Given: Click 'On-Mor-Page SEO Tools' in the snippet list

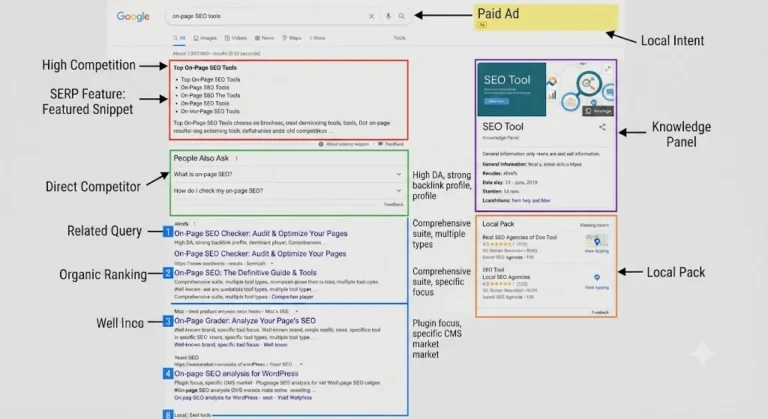Looking at the screenshot, I should 210,111.
